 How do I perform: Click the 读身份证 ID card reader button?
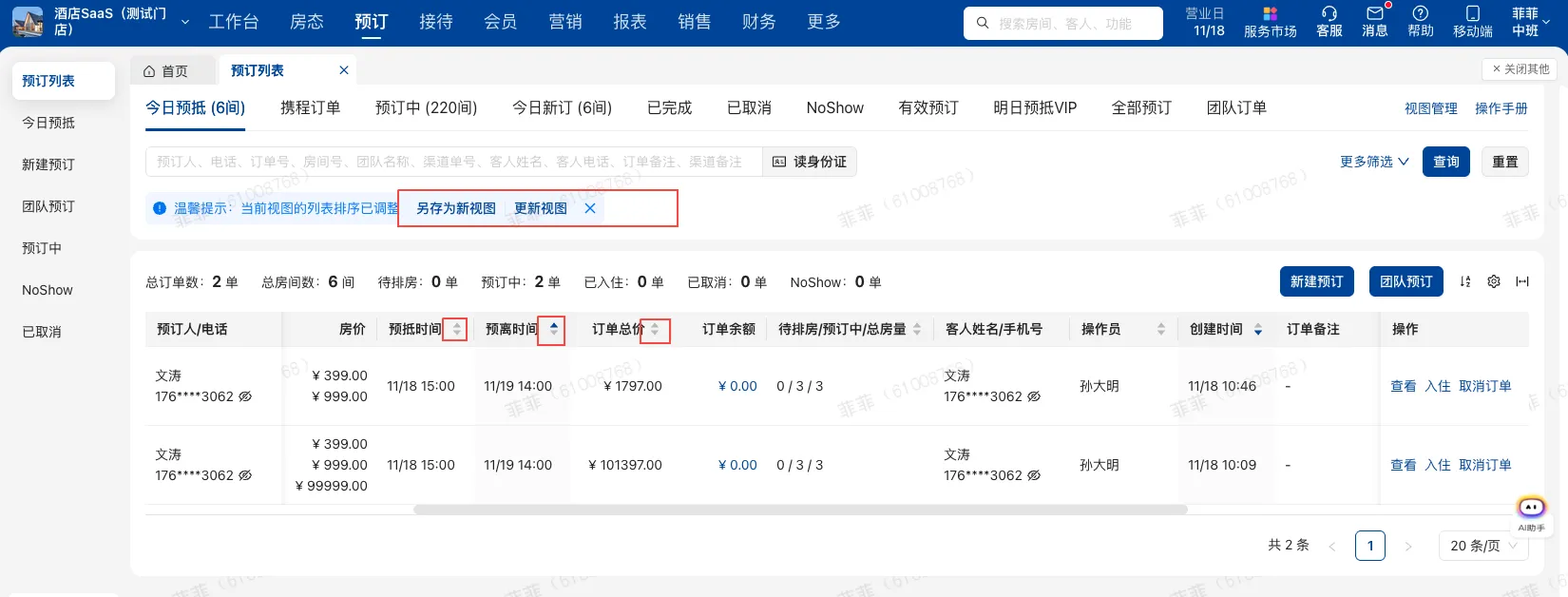[x=810, y=162]
